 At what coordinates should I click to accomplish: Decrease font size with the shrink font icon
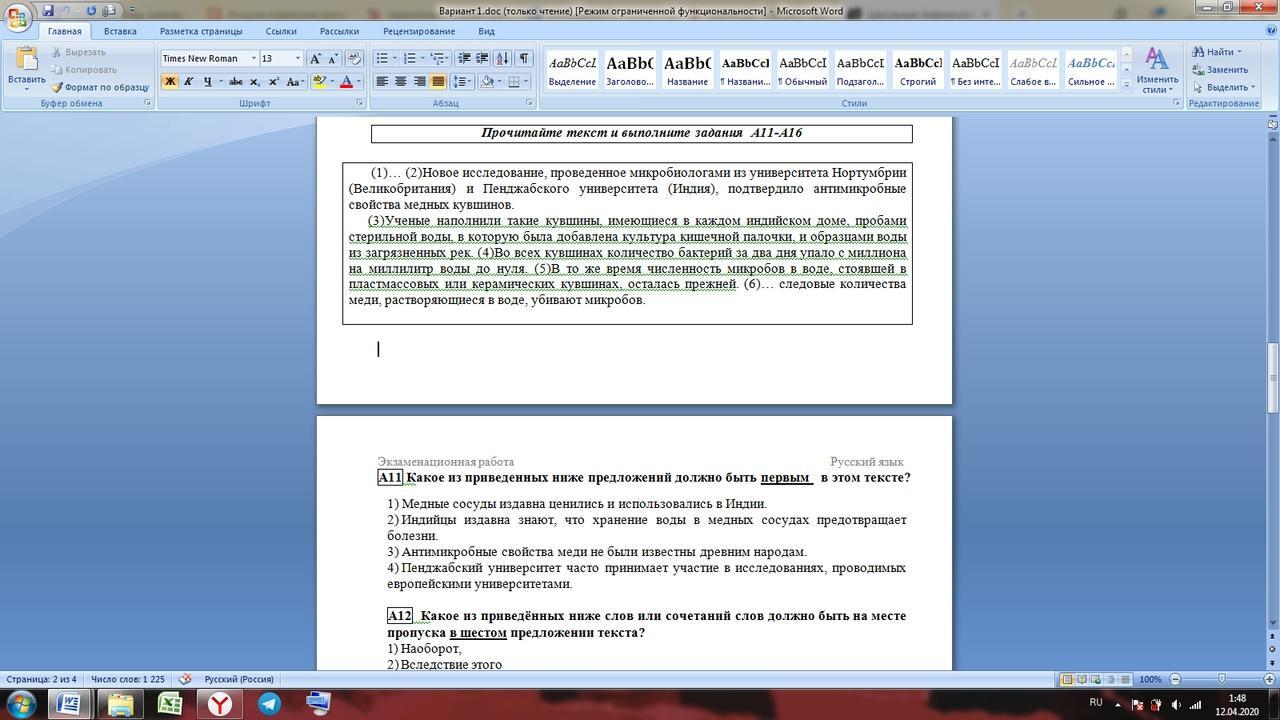333,58
